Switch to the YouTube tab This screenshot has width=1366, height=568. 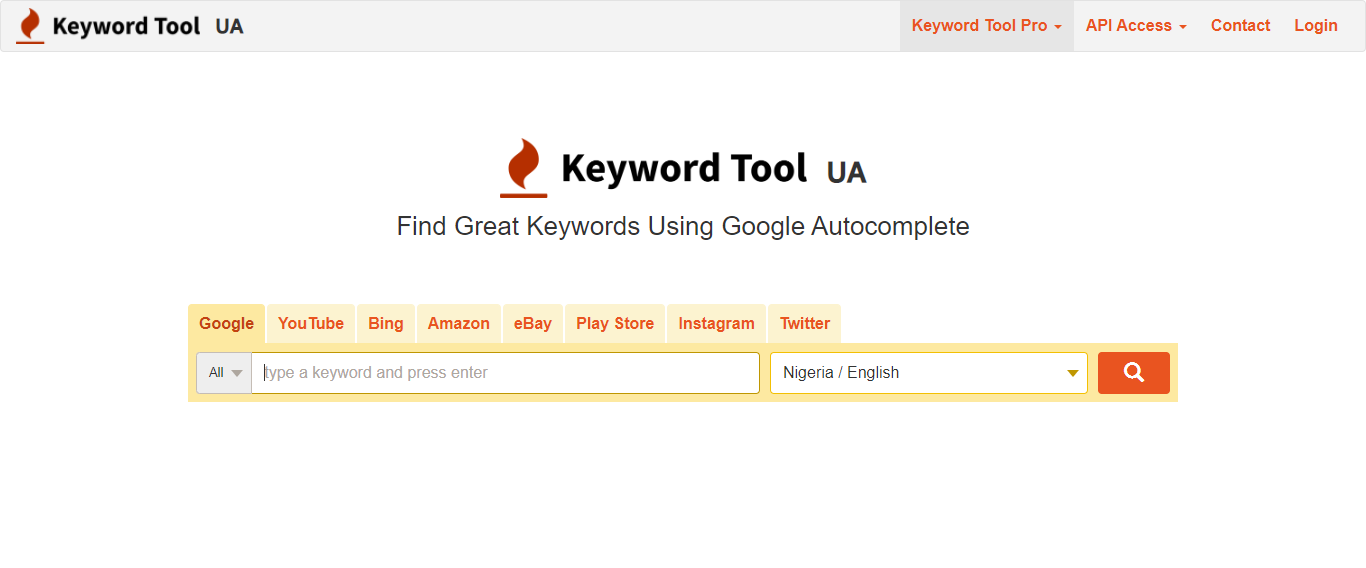click(x=311, y=324)
